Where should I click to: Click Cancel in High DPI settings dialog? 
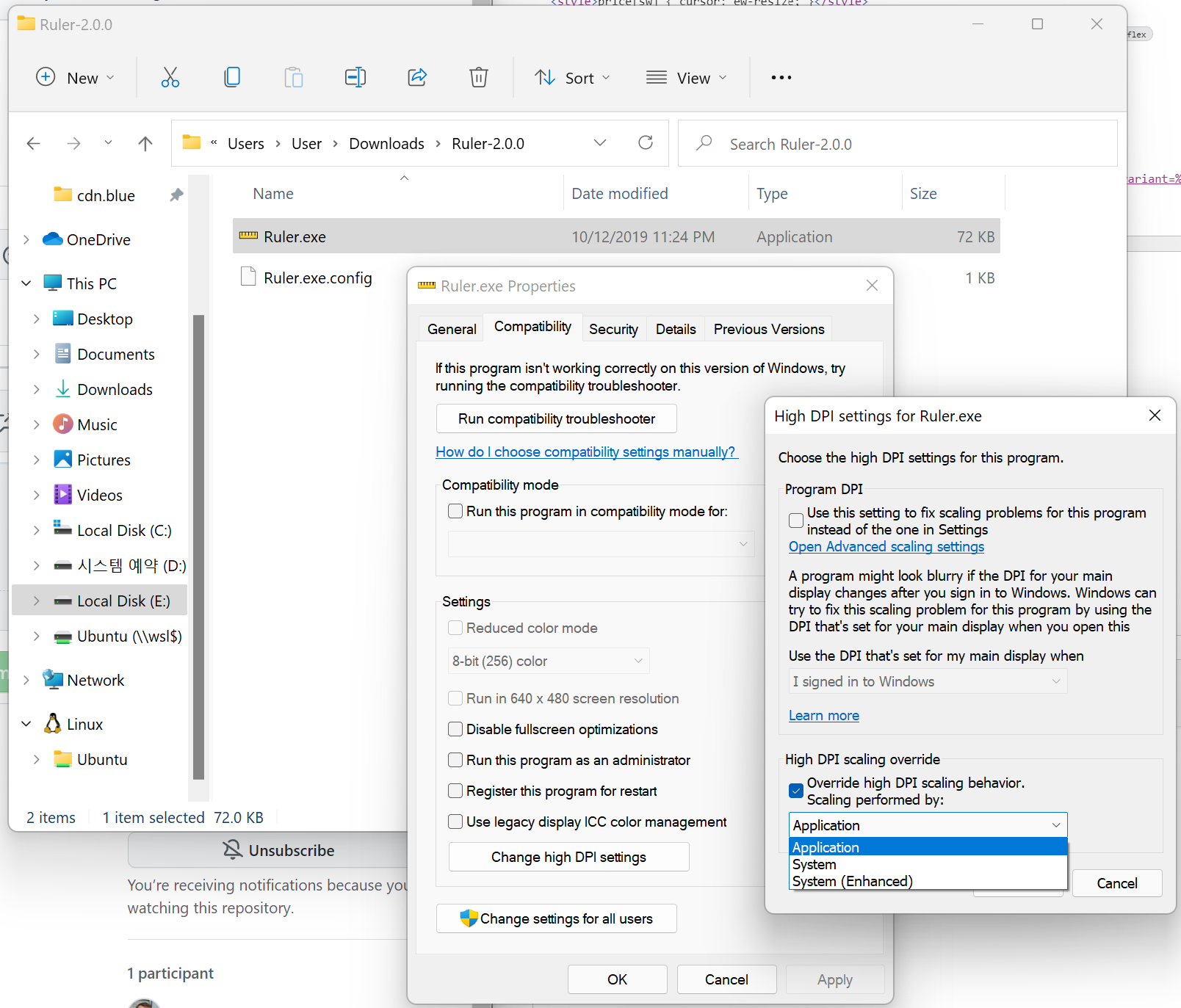(x=1117, y=883)
